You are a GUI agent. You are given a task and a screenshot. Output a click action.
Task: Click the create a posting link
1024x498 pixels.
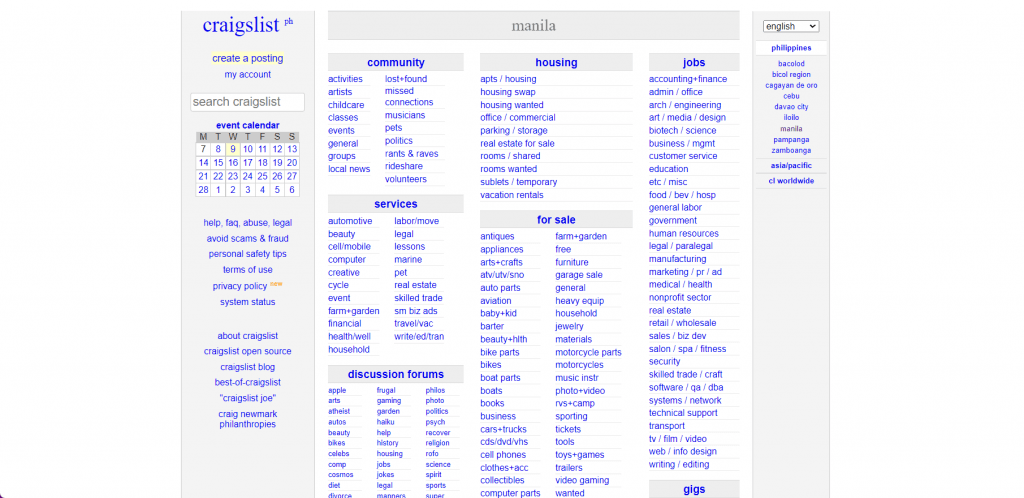[248, 58]
